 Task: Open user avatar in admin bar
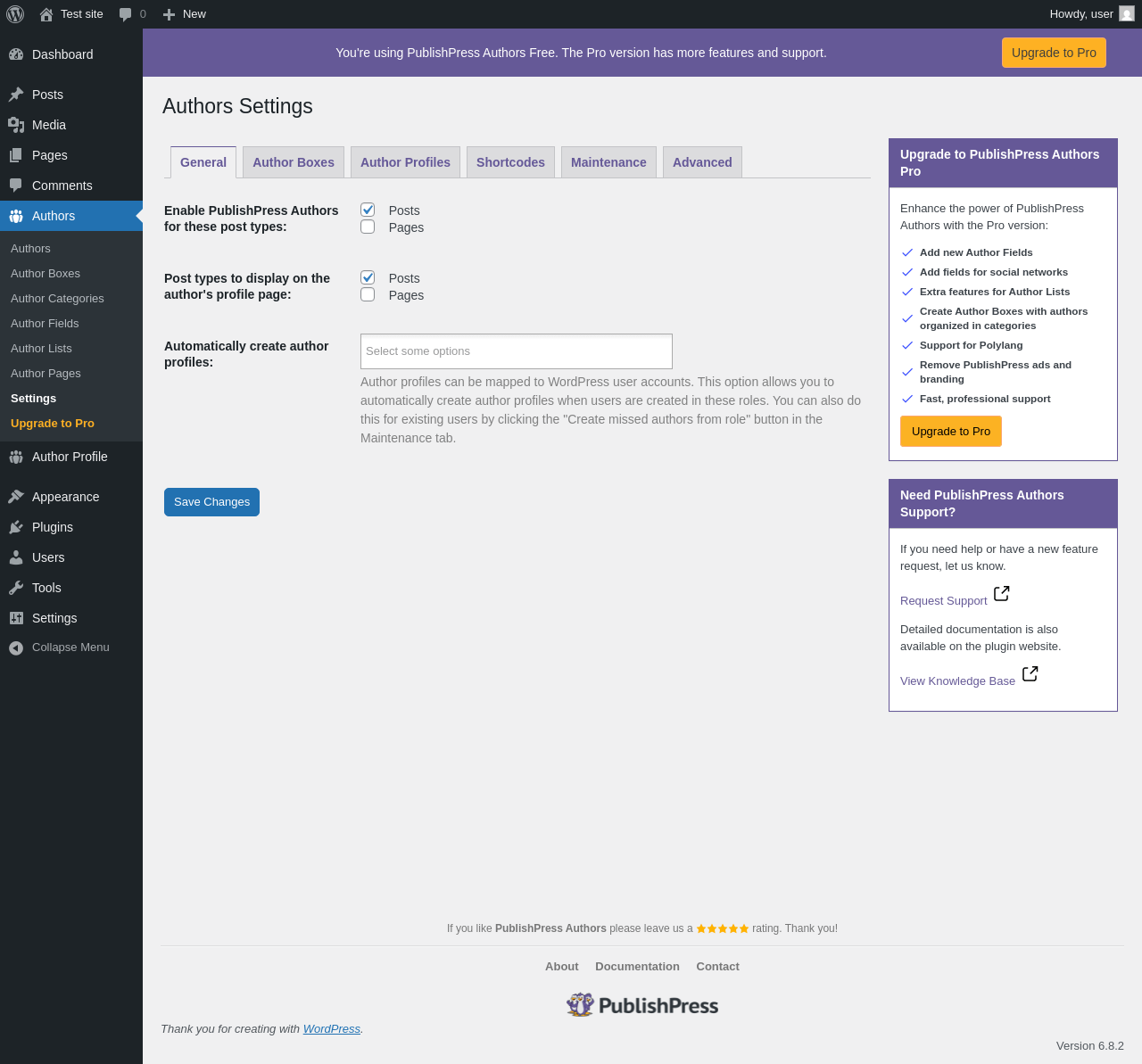1127,14
